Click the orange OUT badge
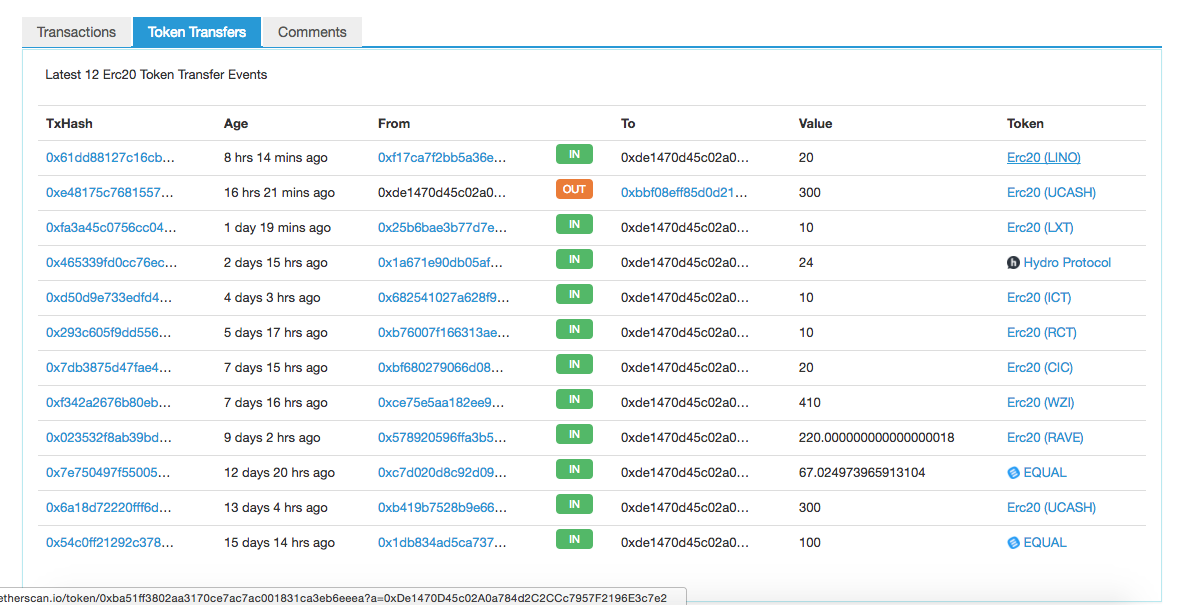1188x605 pixels. 574,190
